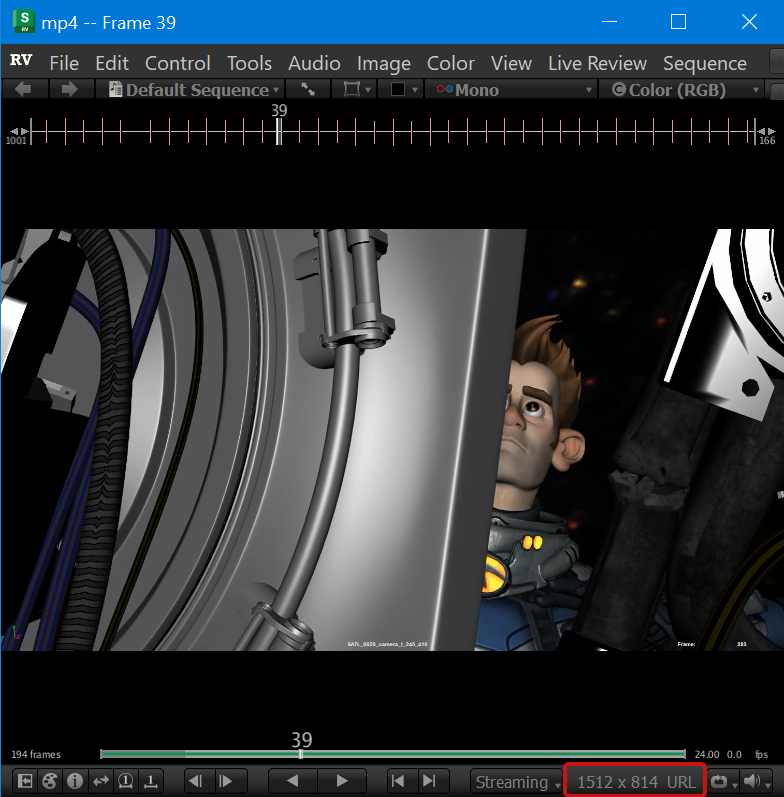
Task: Open the Color menu
Action: click(450, 64)
